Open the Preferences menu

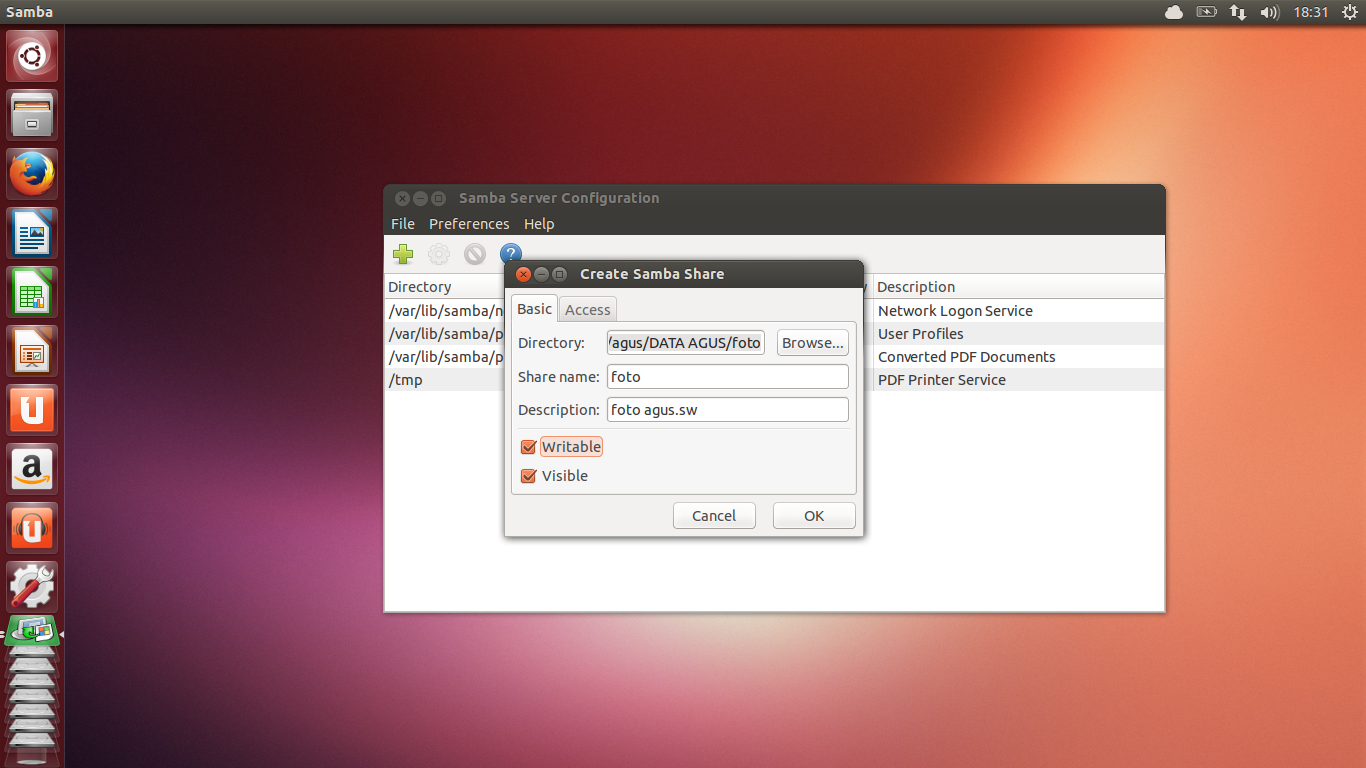click(469, 224)
